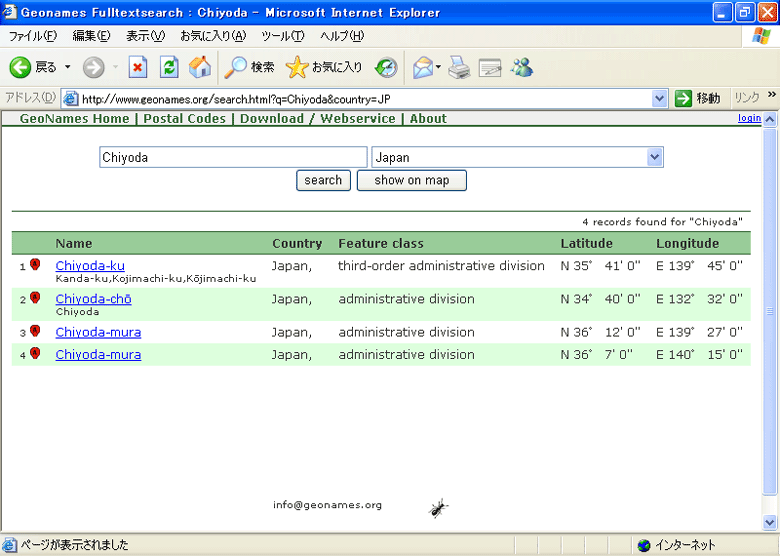Open the お気に入り(A) menu
Image resolution: width=780 pixels, height=556 pixels.
click(213, 36)
